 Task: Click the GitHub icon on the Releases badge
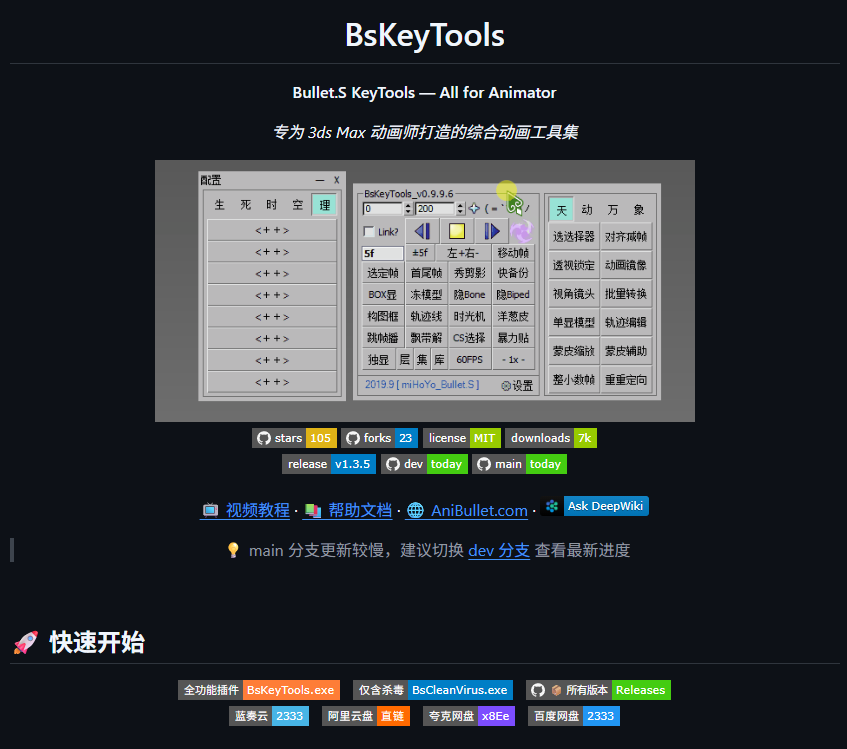coord(537,690)
